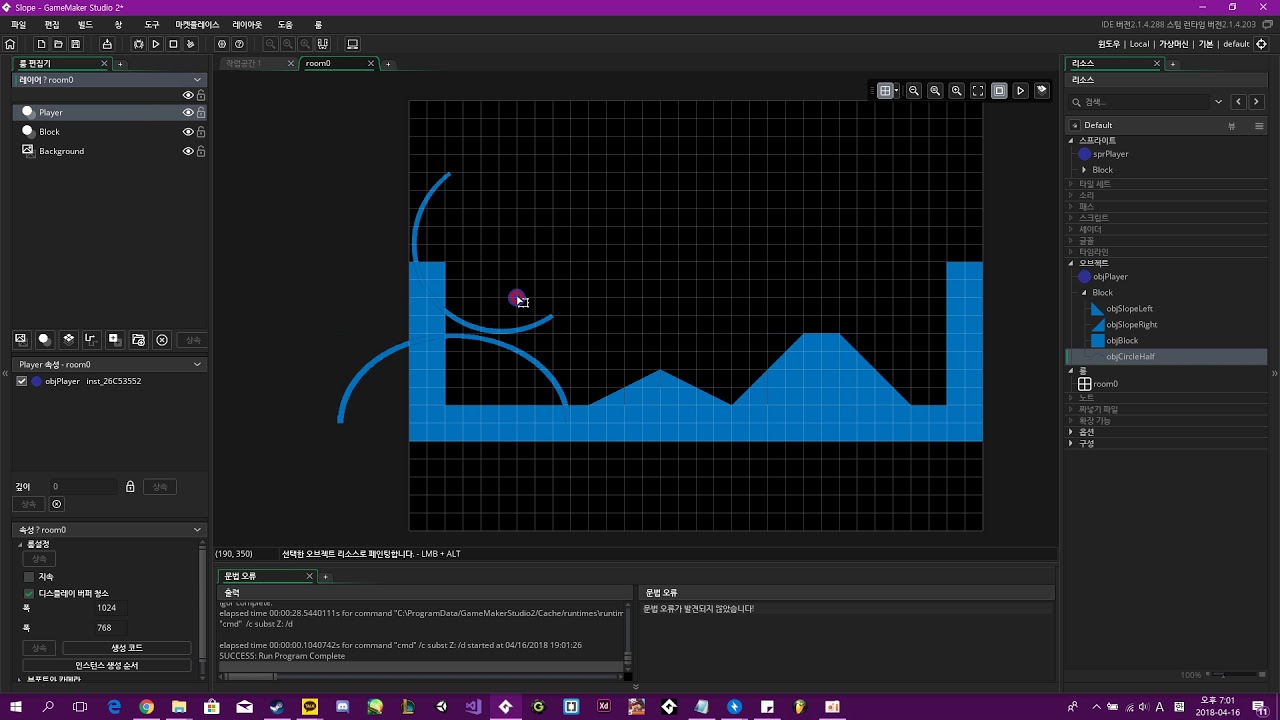Add a new tile layer icon
This screenshot has width=1280, height=720.
pyautogui.click(x=68, y=340)
